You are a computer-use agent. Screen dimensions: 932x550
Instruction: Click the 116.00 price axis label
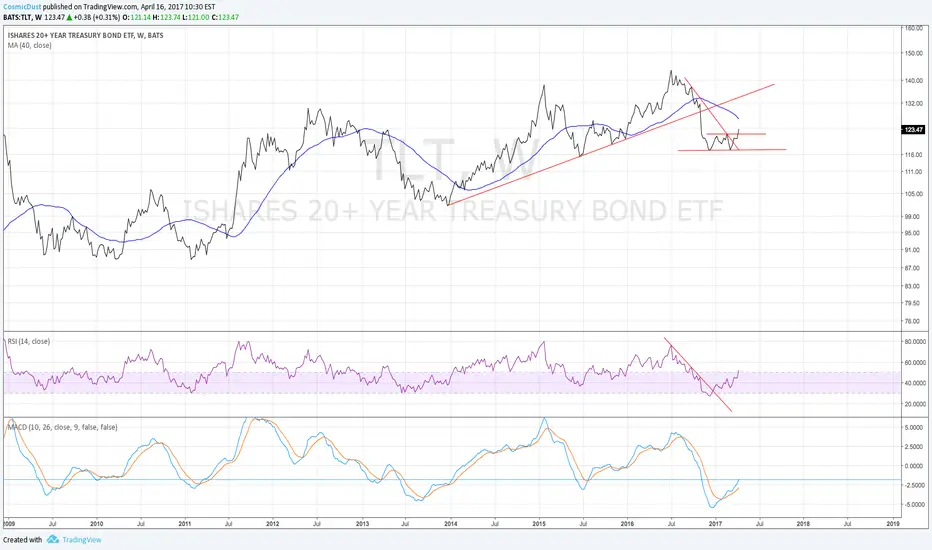click(x=914, y=155)
